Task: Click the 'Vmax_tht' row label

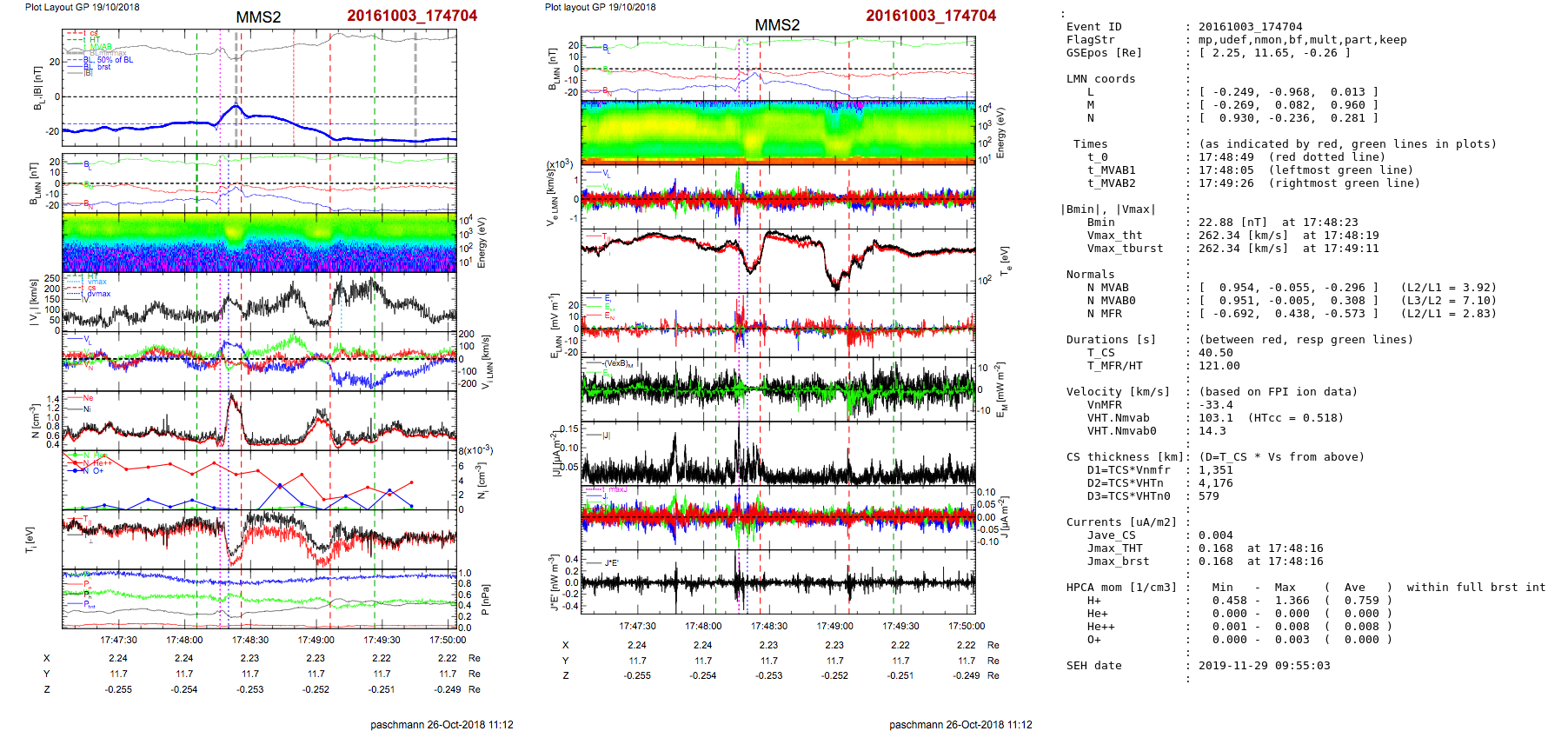Action: [1114, 236]
